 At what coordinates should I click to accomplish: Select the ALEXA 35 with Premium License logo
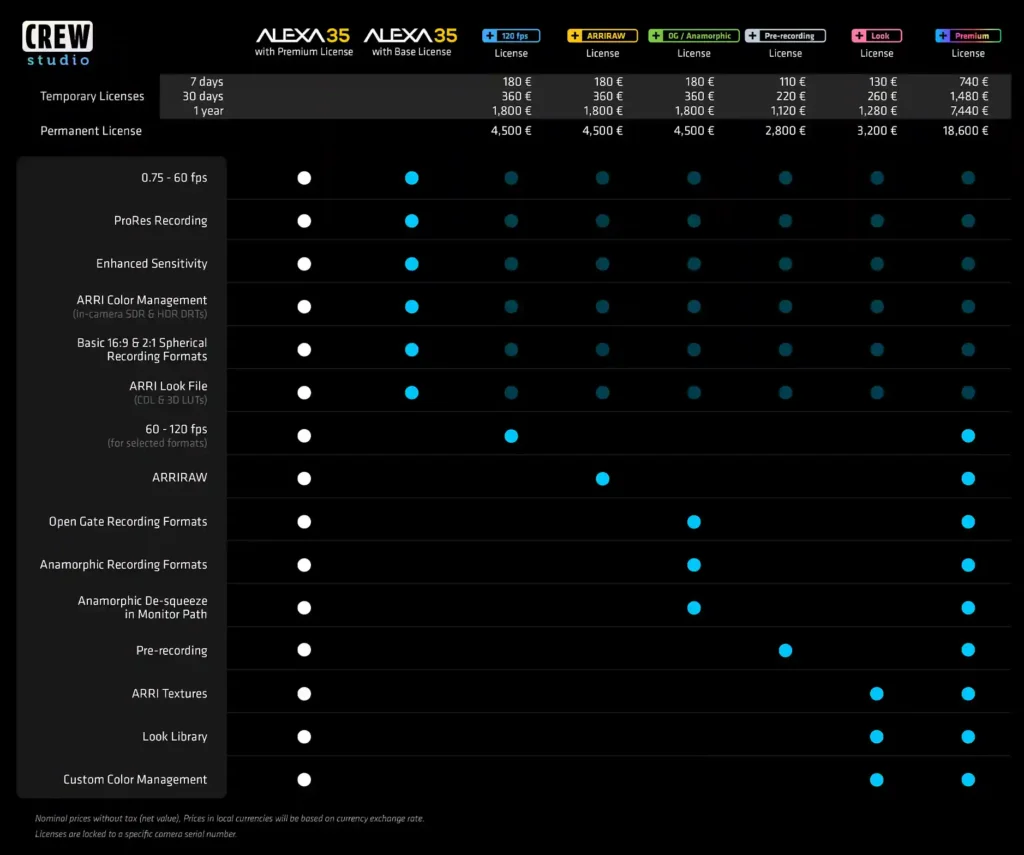point(304,42)
